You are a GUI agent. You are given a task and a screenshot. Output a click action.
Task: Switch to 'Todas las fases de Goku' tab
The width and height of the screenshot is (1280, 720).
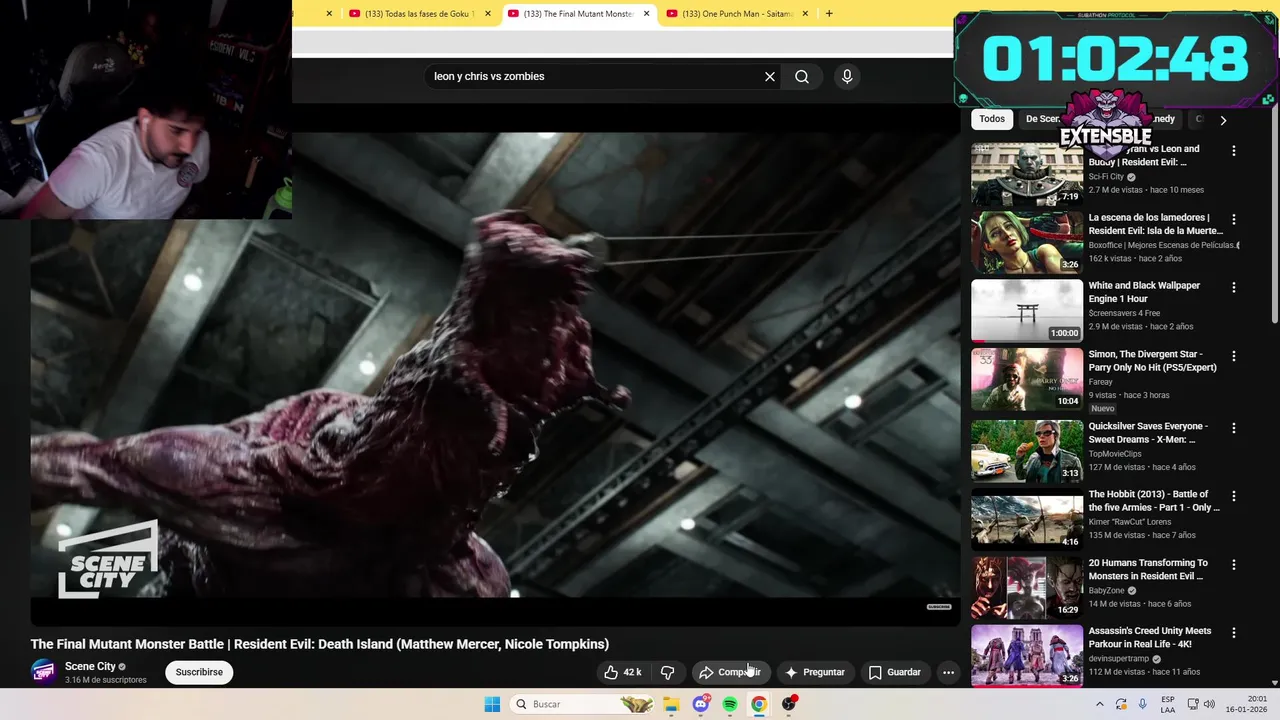pyautogui.click(x=420, y=14)
